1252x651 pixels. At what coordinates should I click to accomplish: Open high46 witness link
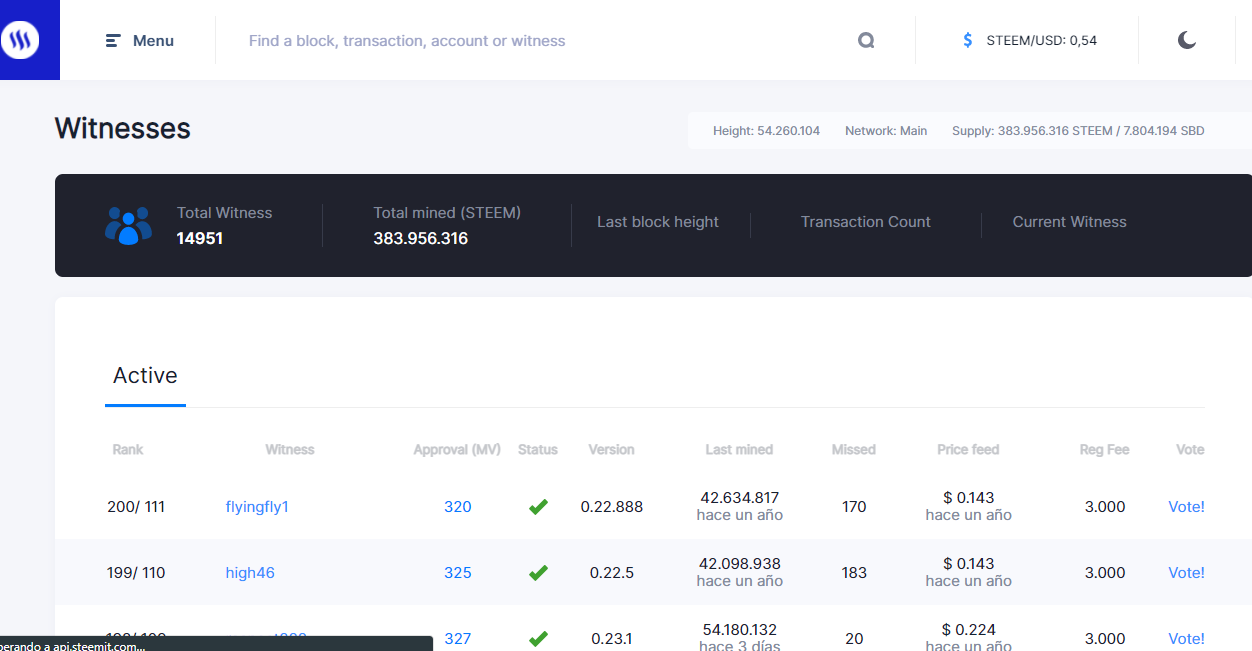tap(250, 573)
